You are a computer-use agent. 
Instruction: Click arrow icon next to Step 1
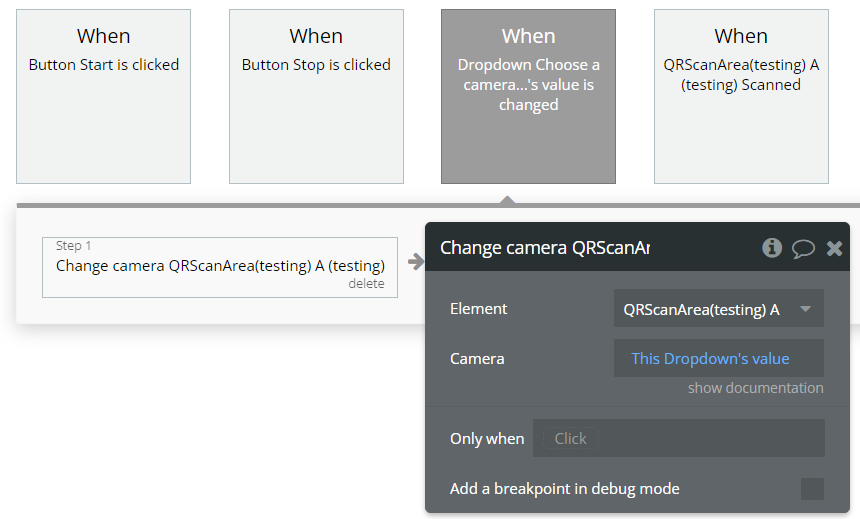(414, 263)
